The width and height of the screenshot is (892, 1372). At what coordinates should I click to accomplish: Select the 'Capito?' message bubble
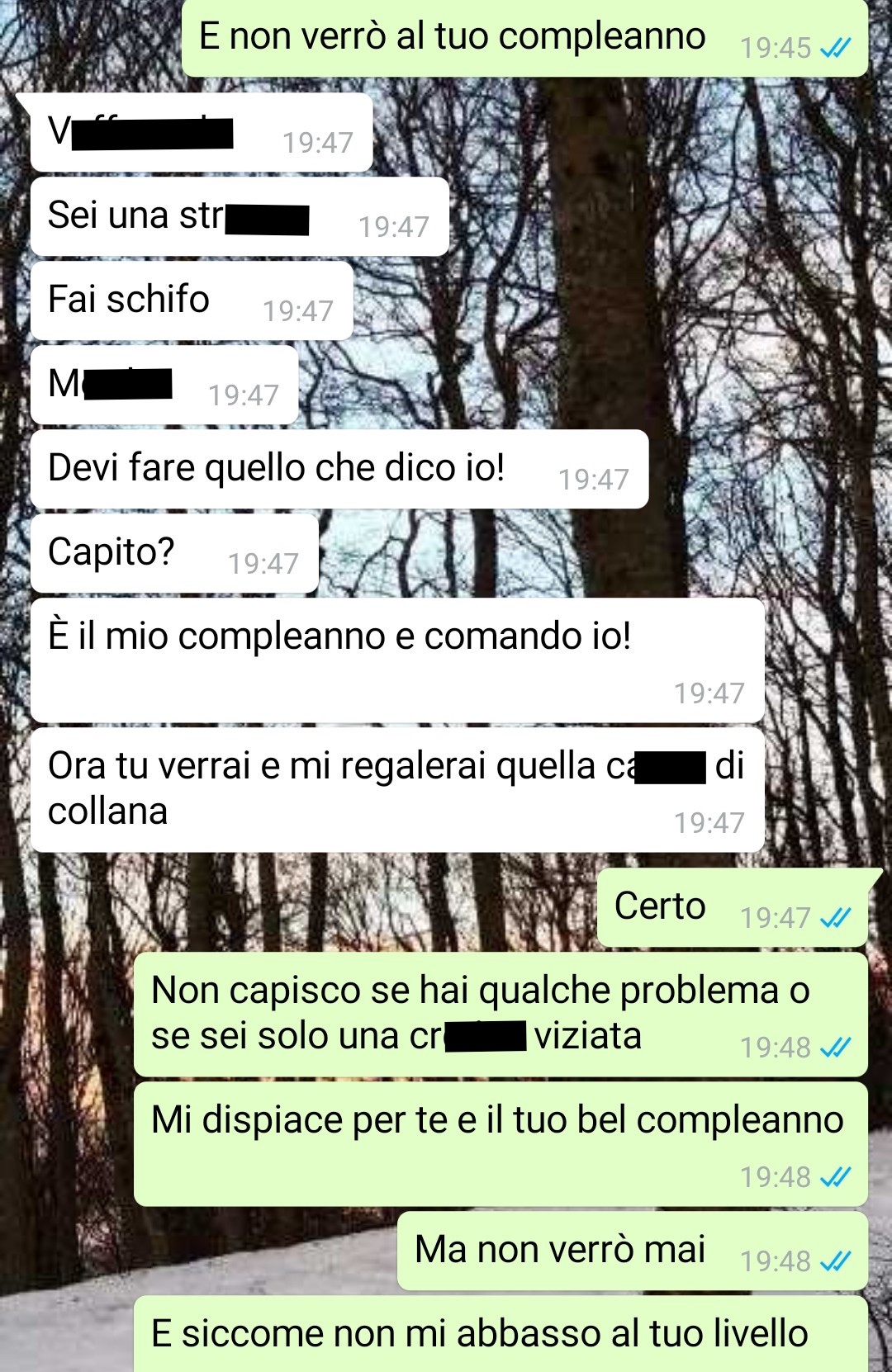pyautogui.click(x=174, y=553)
